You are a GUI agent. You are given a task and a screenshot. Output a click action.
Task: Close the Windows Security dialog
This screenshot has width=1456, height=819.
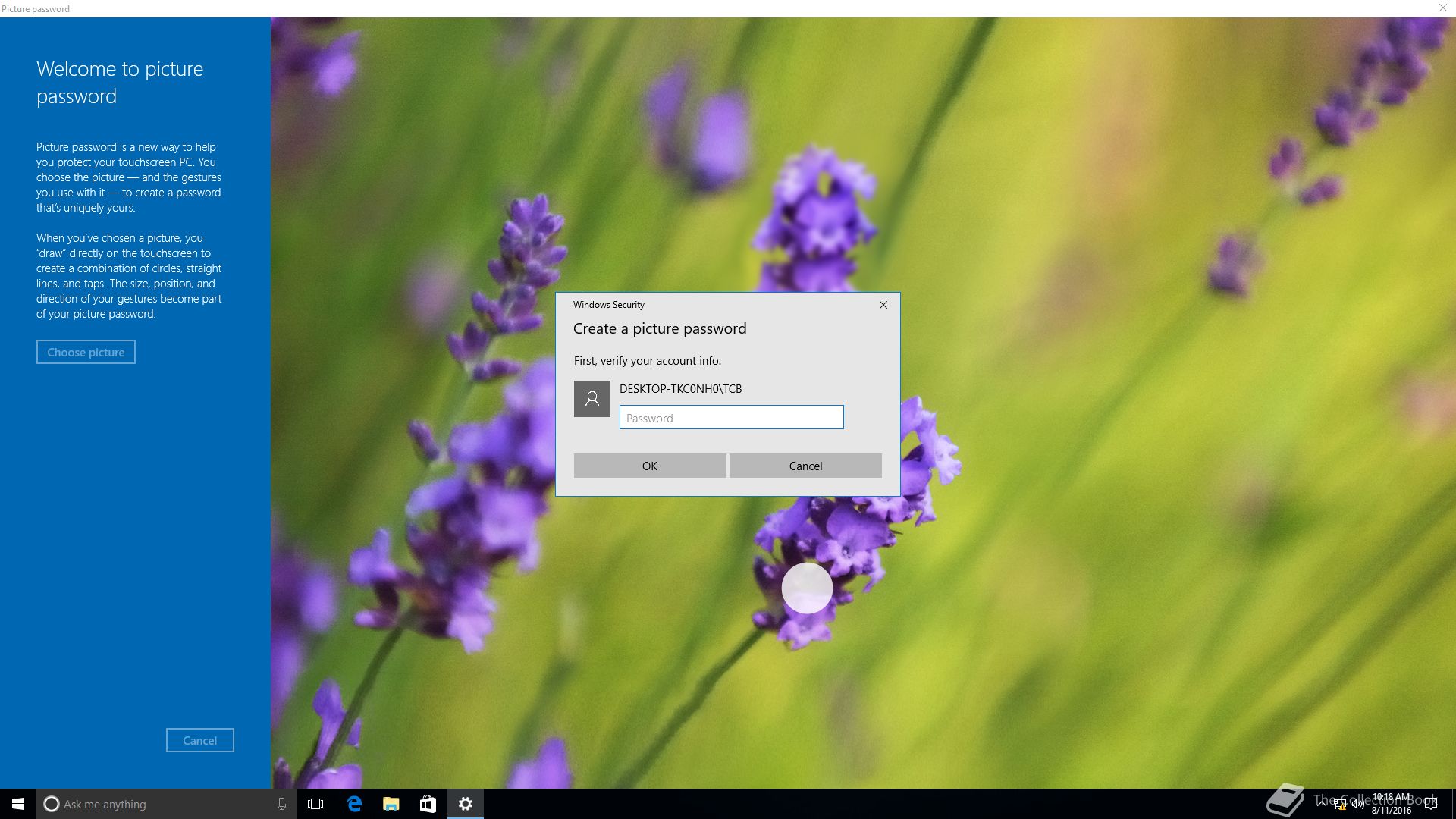pyautogui.click(x=883, y=305)
